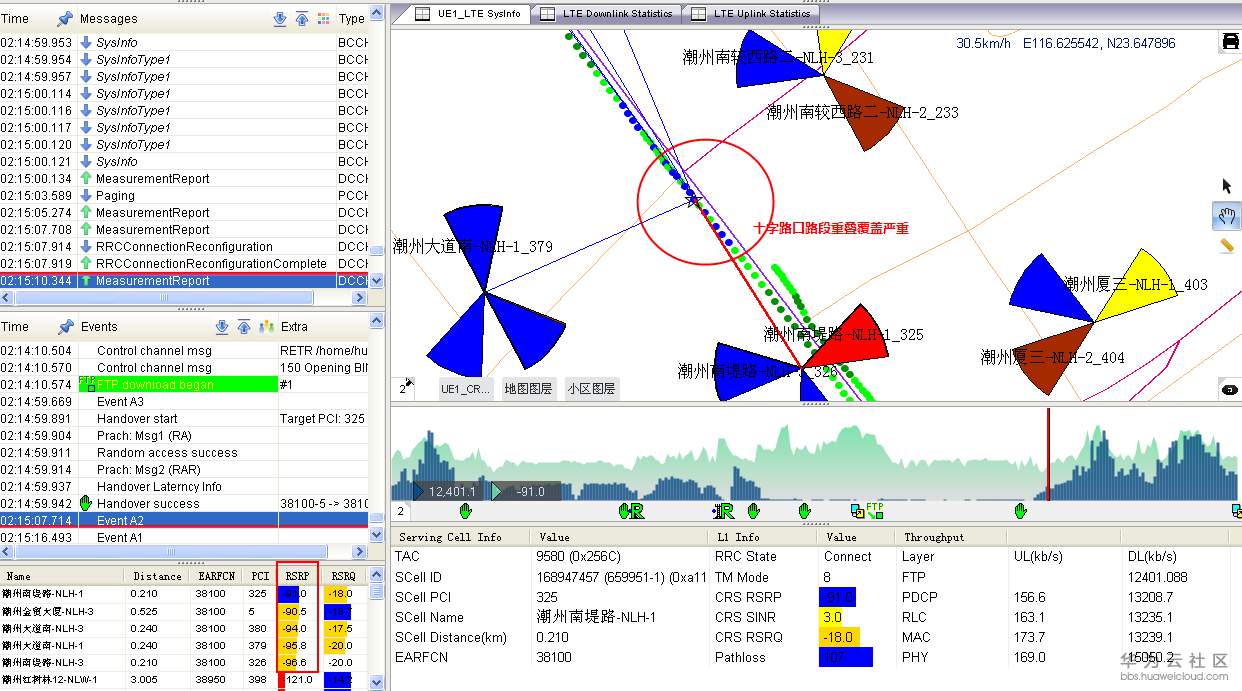1242x691 pixels.
Task: Click the scroll-to-top up arrow icon in Messages header
Action: coord(302,18)
